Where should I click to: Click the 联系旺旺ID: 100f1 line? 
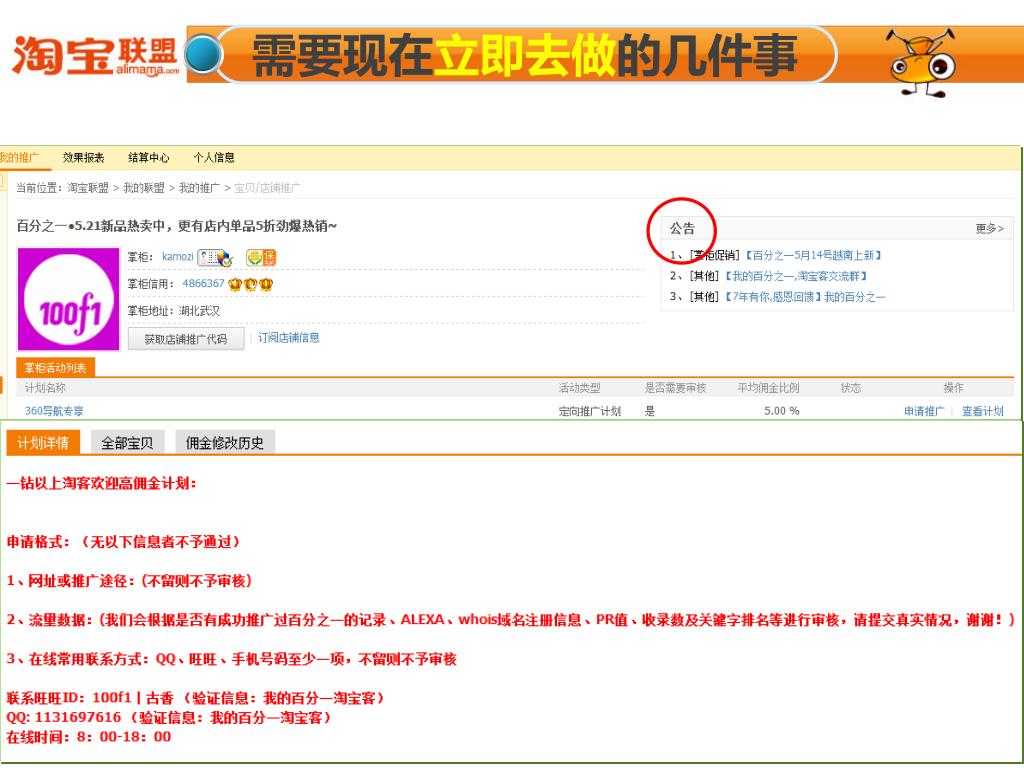(195, 697)
